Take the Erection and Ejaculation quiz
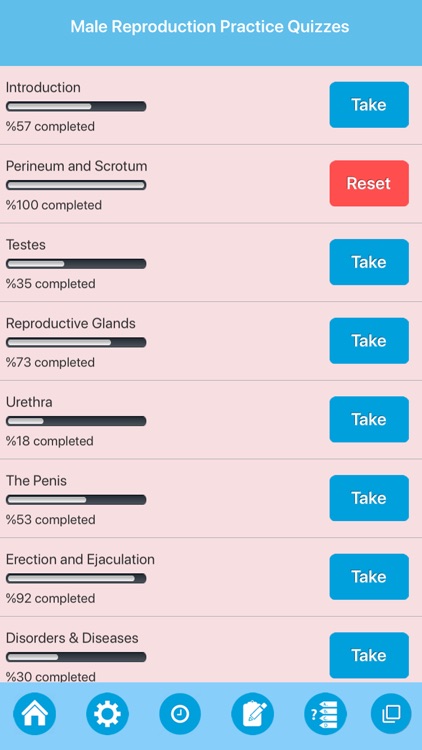Image resolution: width=422 pixels, height=750 pixels. (x=369, y=577)
